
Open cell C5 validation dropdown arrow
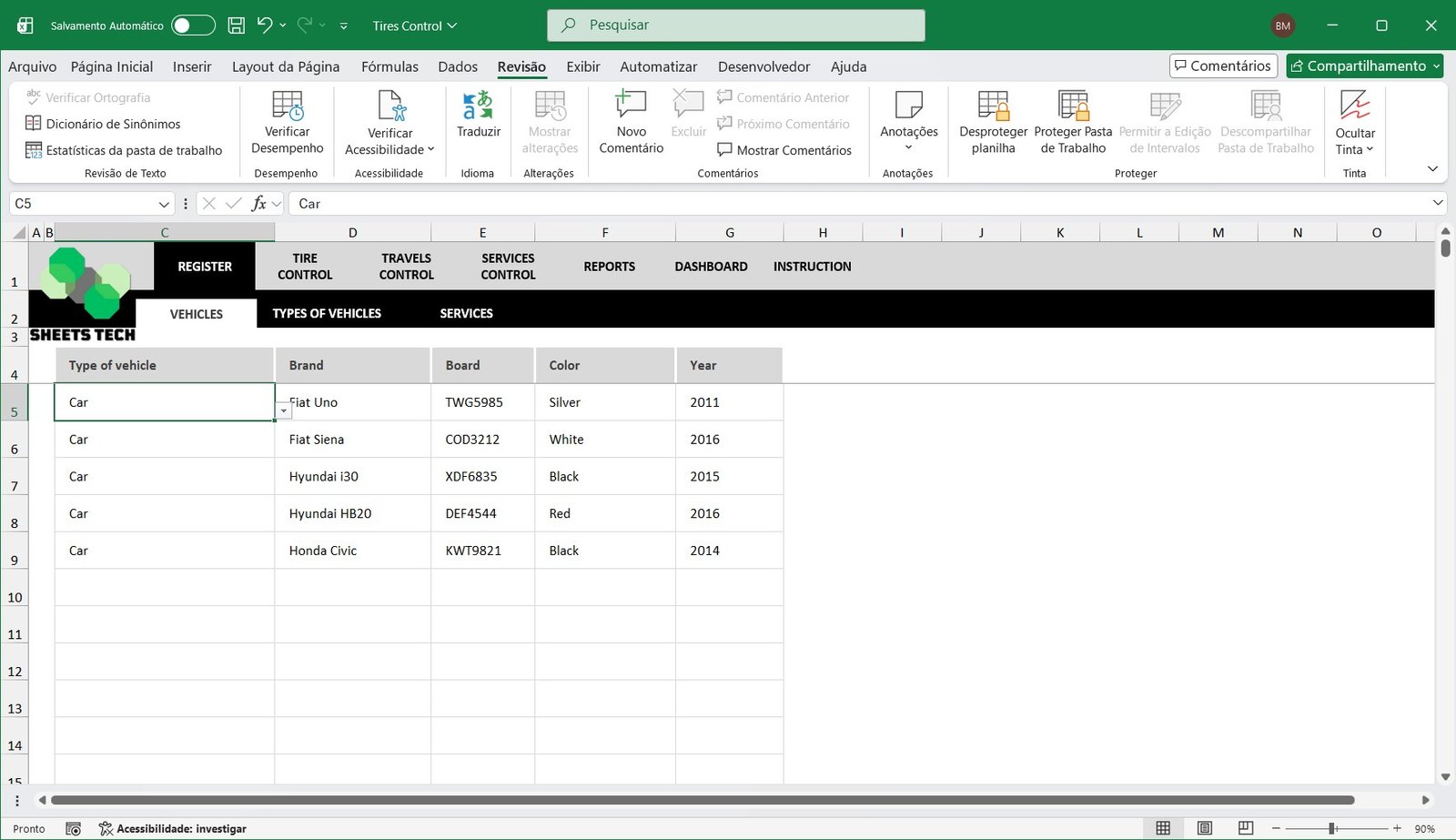[x=284, y=411]
